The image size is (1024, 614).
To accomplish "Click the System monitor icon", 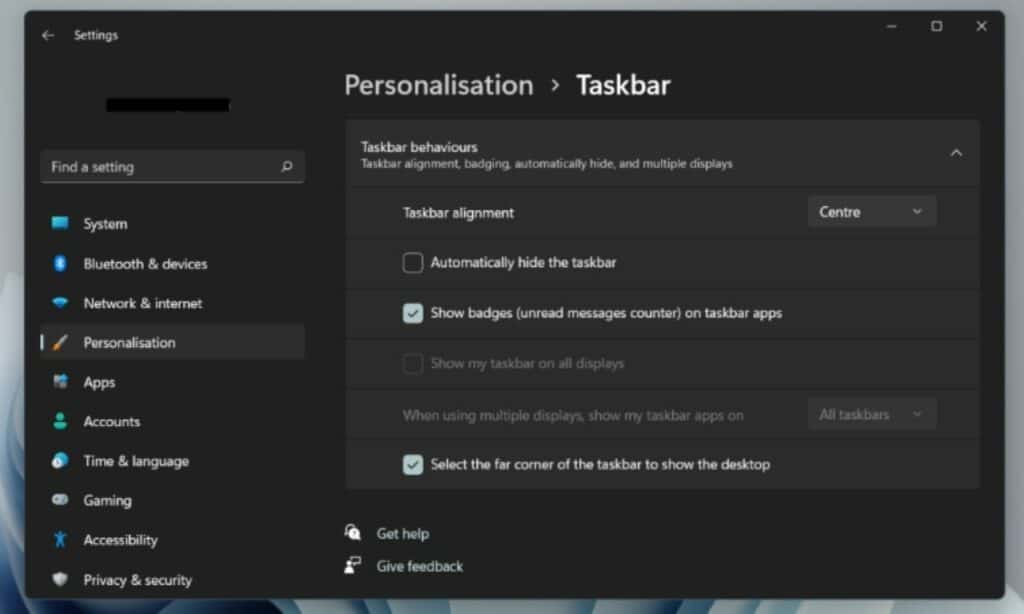I will pyautogui.click(x=60, y=223).
